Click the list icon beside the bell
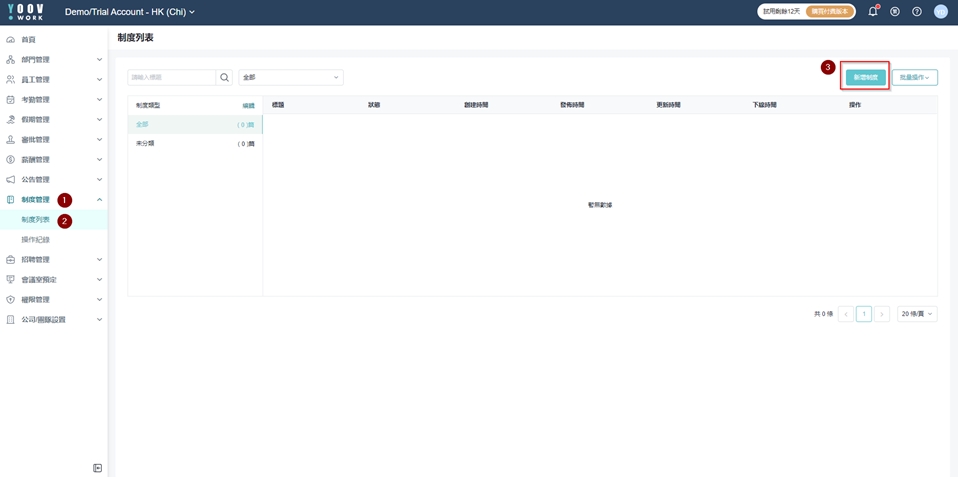 (x=895, y=12)
